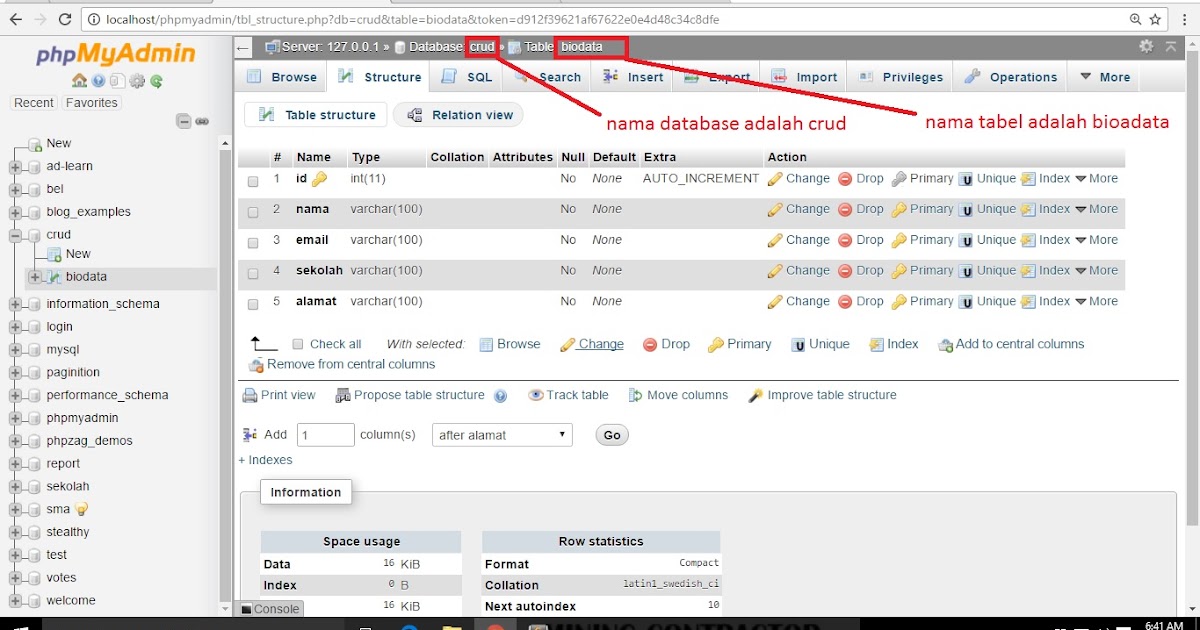Open the 'after alamat' dropdown
Image resolution: width=1200 pixels, height=630 pixels.
coord(501,434)
